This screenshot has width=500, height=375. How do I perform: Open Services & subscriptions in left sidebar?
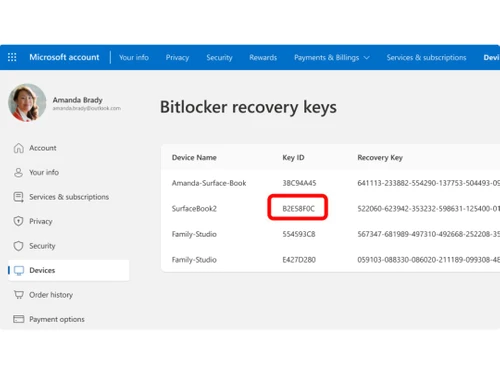tap(69, 197)
